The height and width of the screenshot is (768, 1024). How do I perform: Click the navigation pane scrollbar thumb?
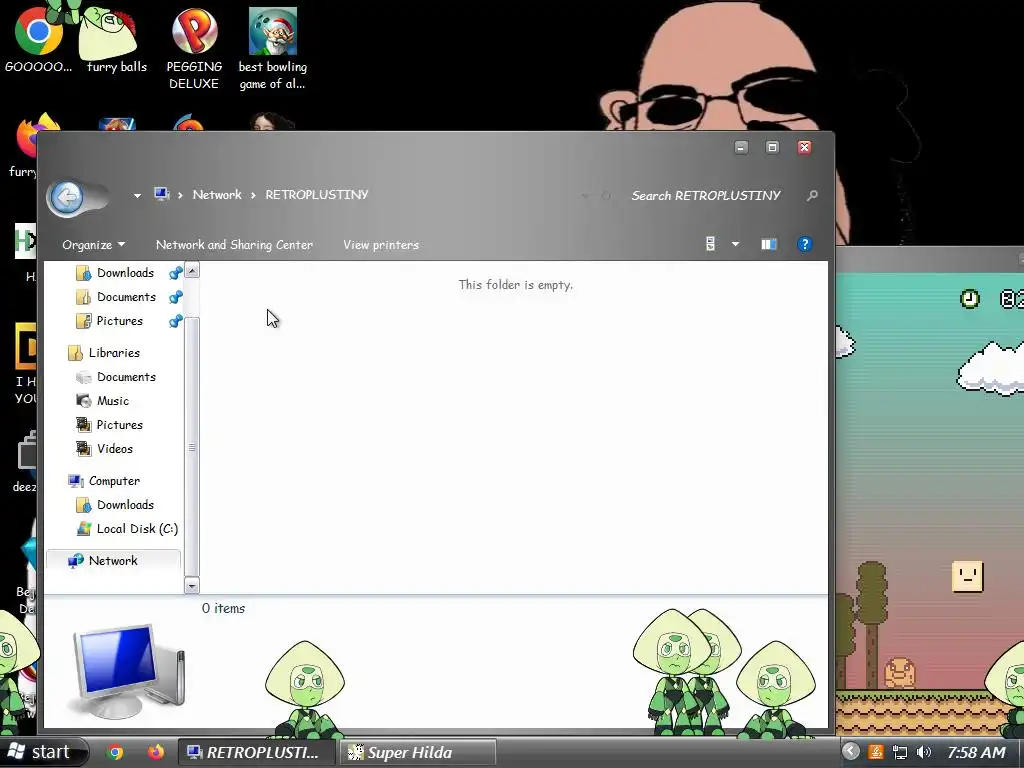point(192,447)
